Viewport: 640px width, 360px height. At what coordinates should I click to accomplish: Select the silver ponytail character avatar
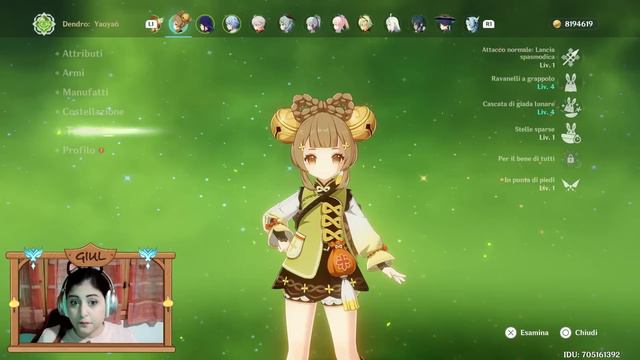point(313,24)
